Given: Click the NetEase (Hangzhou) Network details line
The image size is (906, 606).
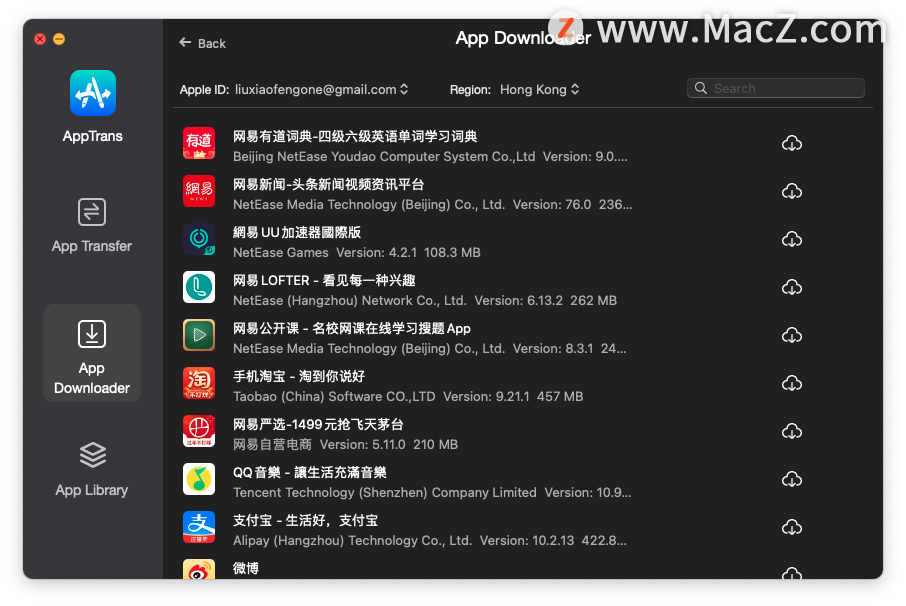Looking at the screenshot, I should coord(425,300).
